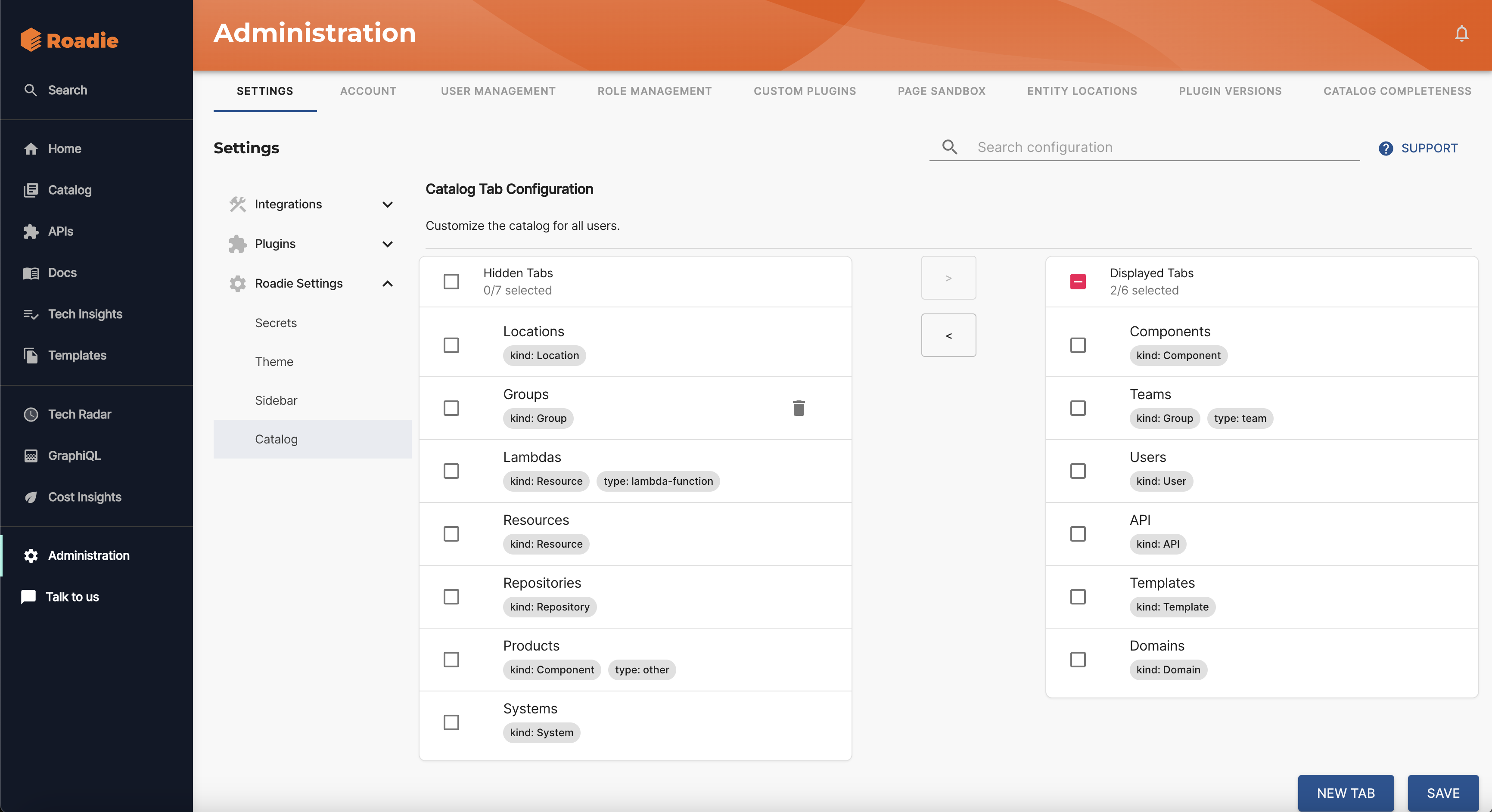Open GraphiQL in the sidebar
The image size is (1492, 812).
[x=74, y=456]
